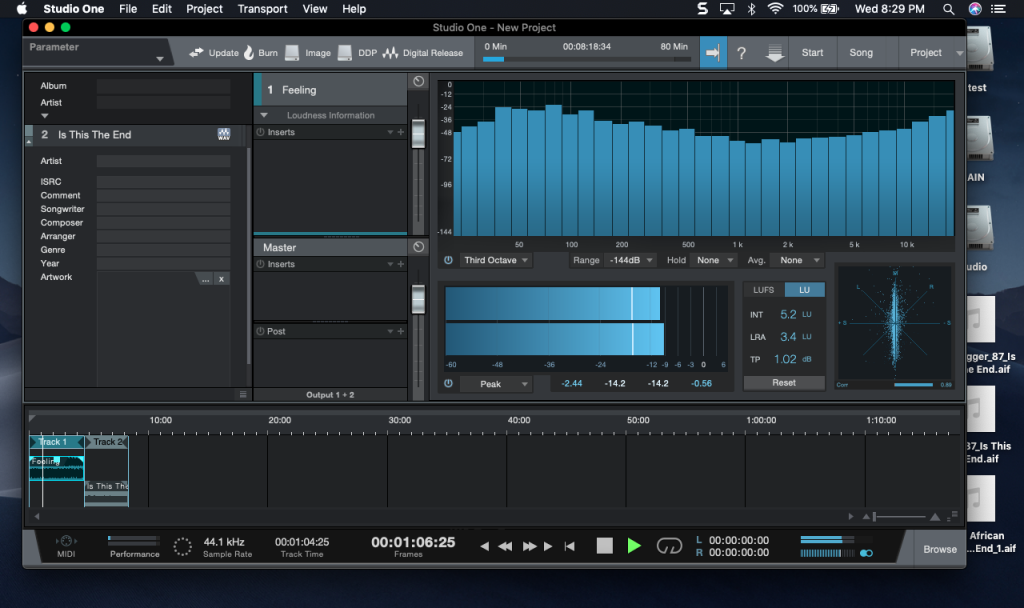Select Track 2 marker in timeline
The width and height of the screenshot is (1024, 608).
[x=108, y=442]
